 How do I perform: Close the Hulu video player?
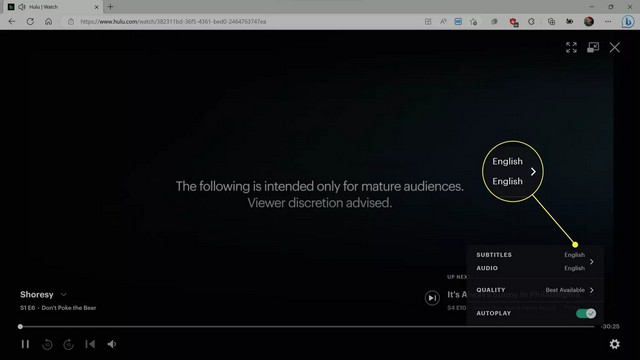tap(614, 47)
